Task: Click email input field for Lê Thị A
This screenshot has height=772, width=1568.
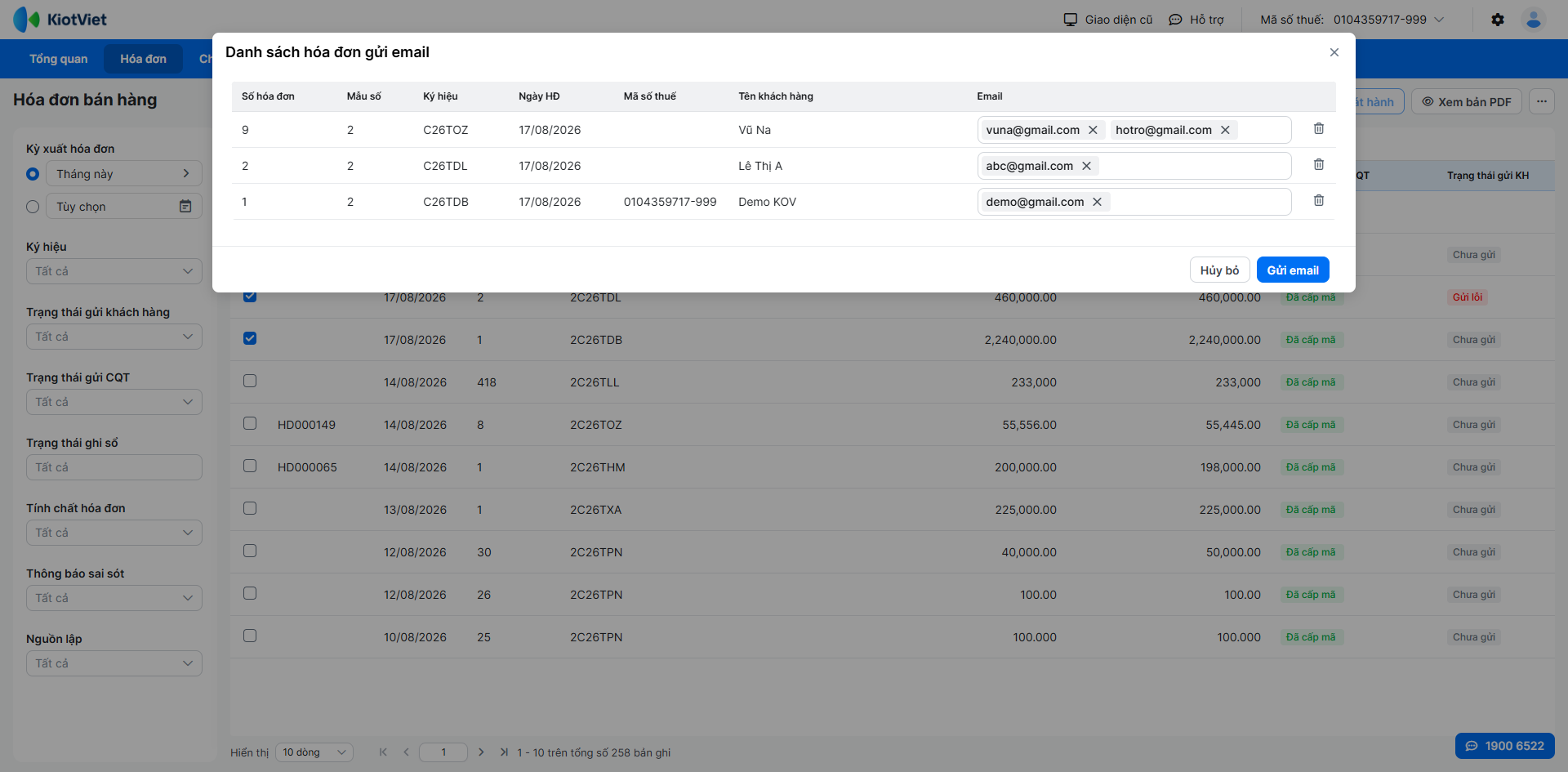Action: (1134, 166)
